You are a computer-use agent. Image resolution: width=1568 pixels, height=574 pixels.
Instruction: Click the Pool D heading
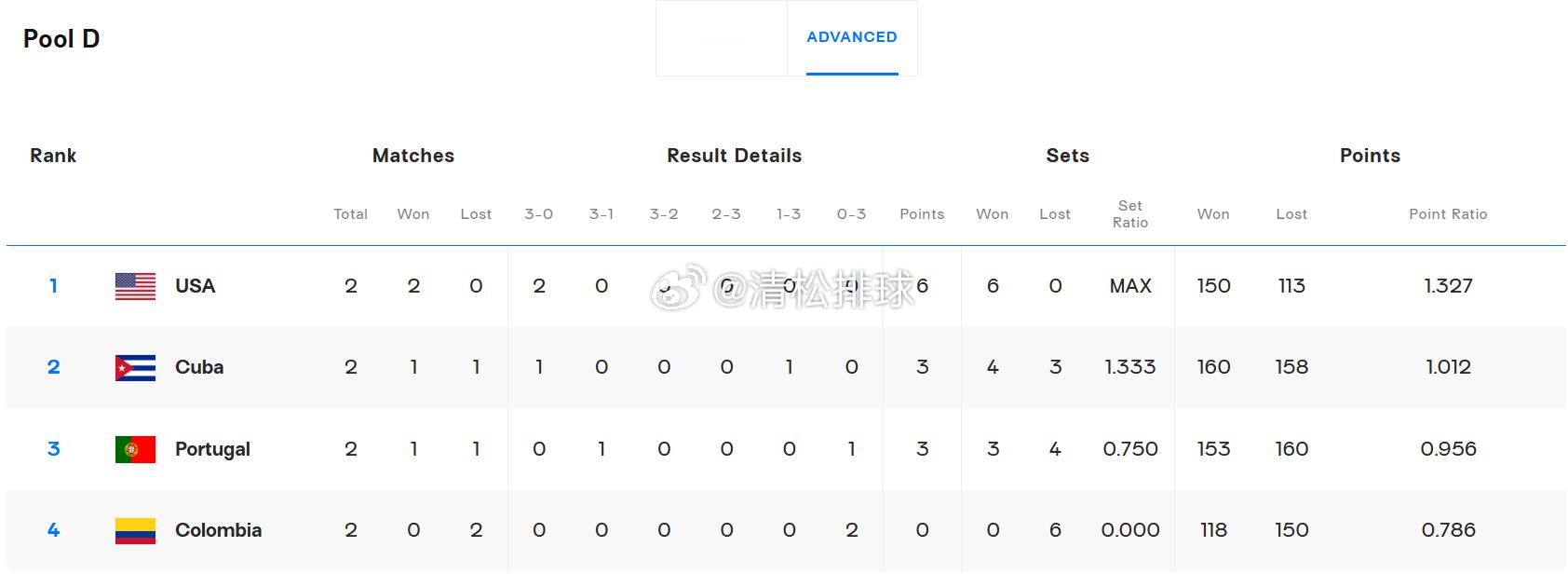click(61, 39)
